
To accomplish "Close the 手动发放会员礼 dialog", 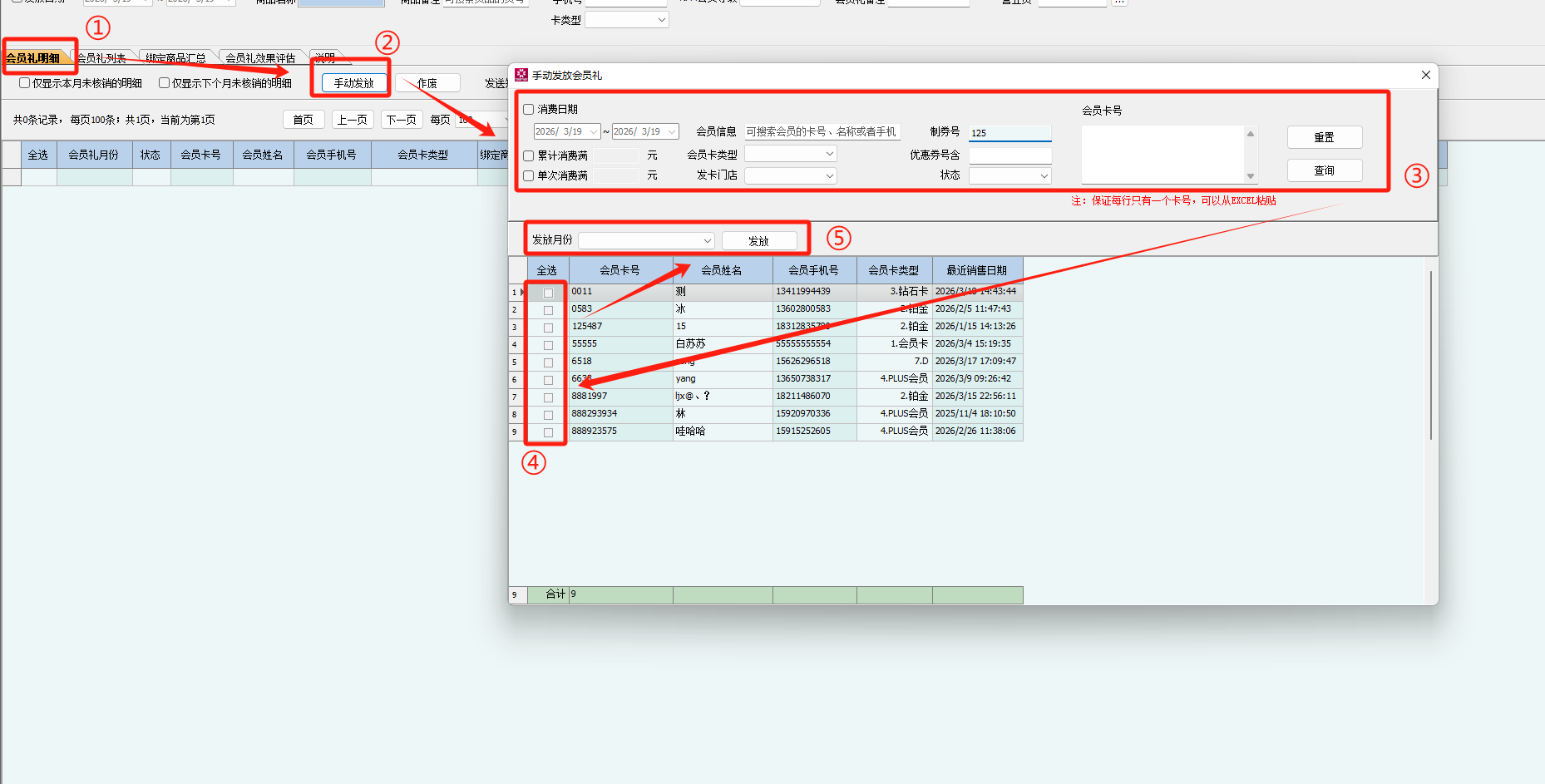I will pyautogui.click(x=1425, y=75).
